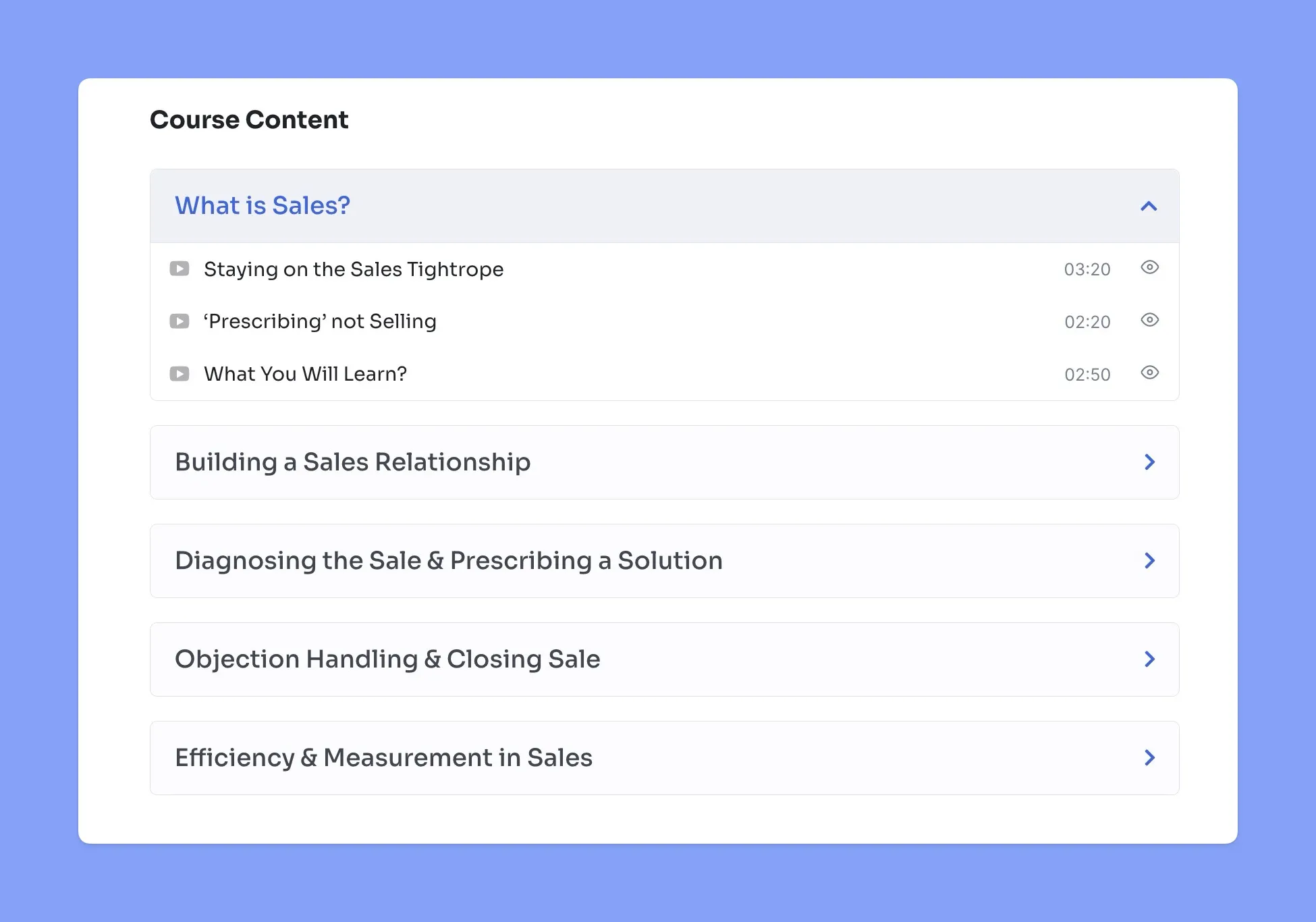Preview 'Prescribing' not Selling via eye icon
This screenshot has height=922, width=1316.
(x=1150, y=320)
